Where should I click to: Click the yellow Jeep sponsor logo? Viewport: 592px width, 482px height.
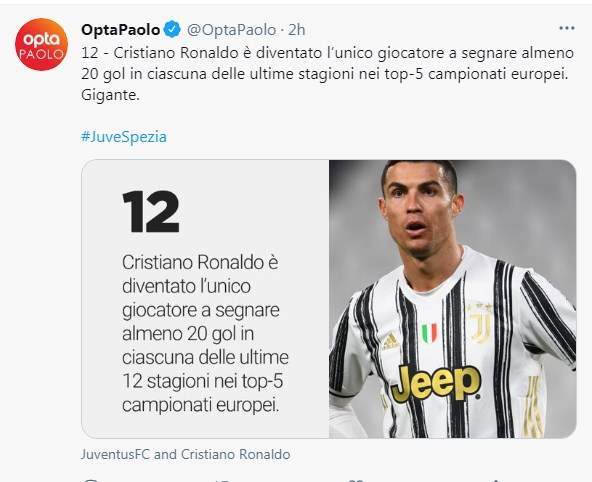[x=436, y=383]
